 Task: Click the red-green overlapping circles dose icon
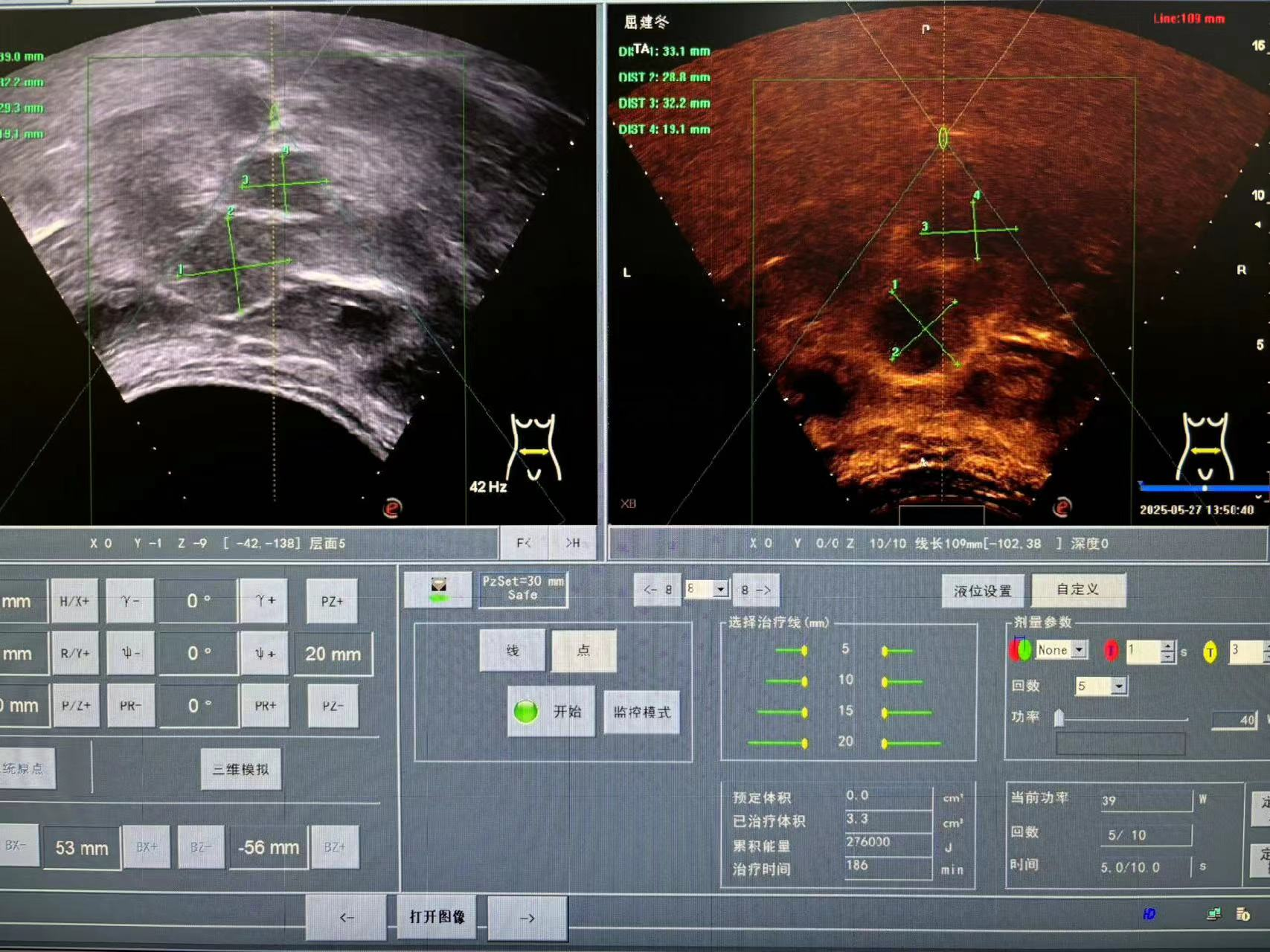click(x=1020, y=650)
